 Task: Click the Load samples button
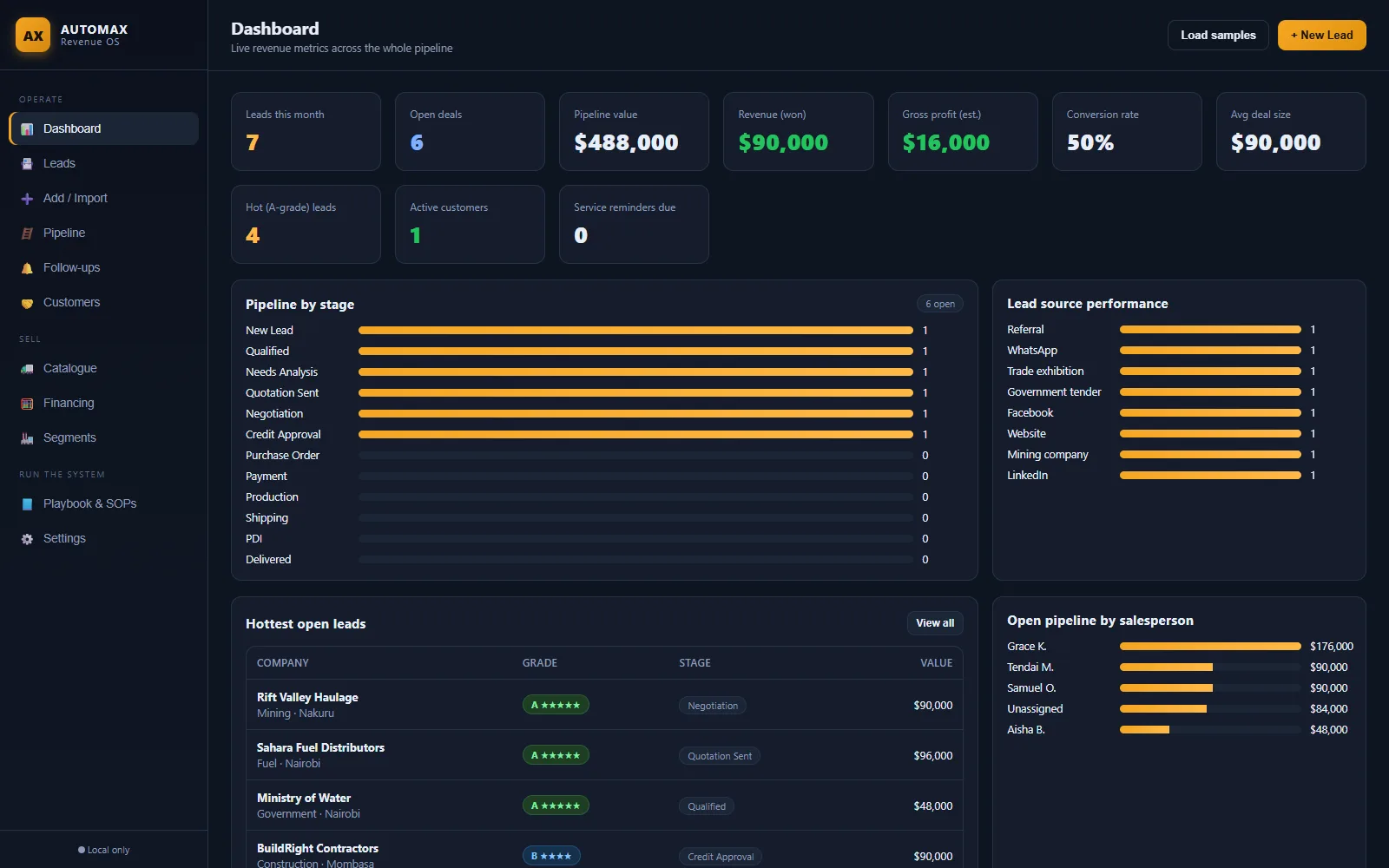point(1218,36)
